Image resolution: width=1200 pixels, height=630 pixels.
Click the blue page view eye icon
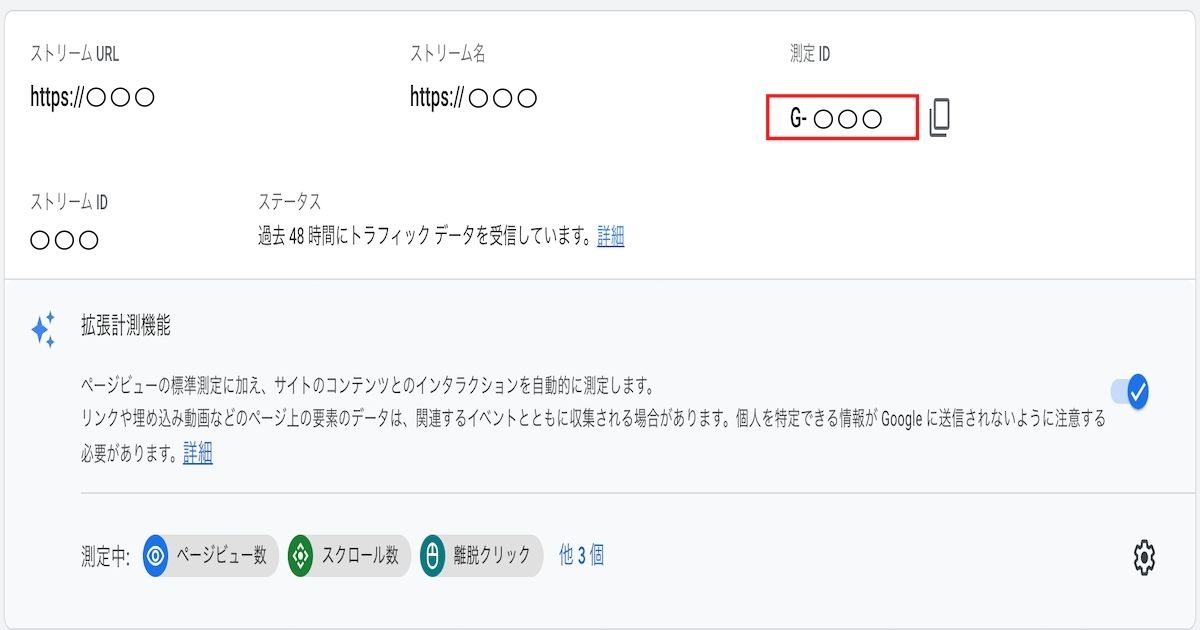(x=155, y=556)
